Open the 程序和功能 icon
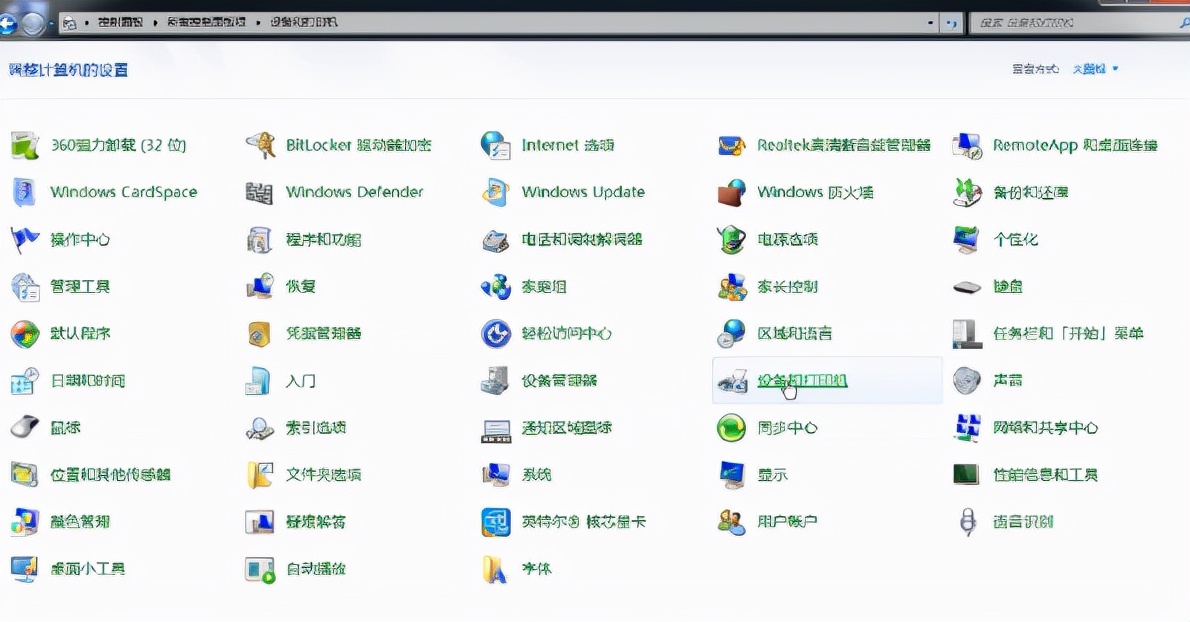The image size is (1190, 622). click(x=260, y=240)
